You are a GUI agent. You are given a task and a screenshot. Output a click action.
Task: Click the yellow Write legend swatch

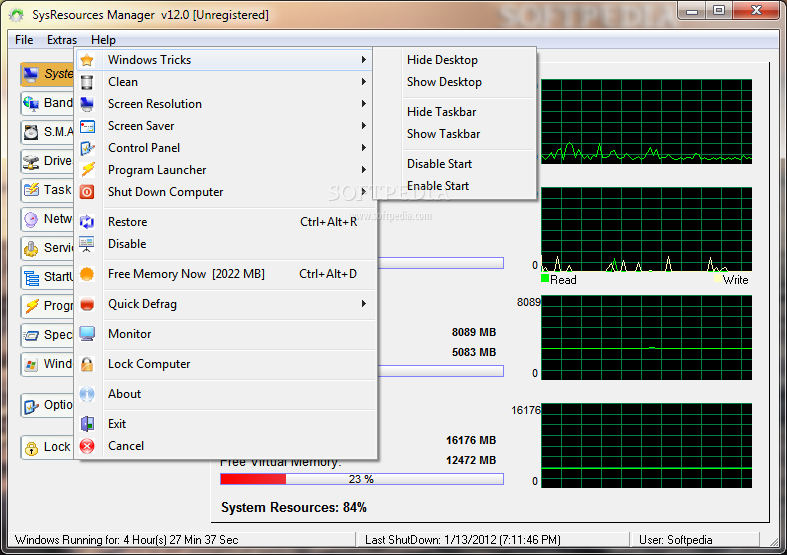click(x=718, y=279)
